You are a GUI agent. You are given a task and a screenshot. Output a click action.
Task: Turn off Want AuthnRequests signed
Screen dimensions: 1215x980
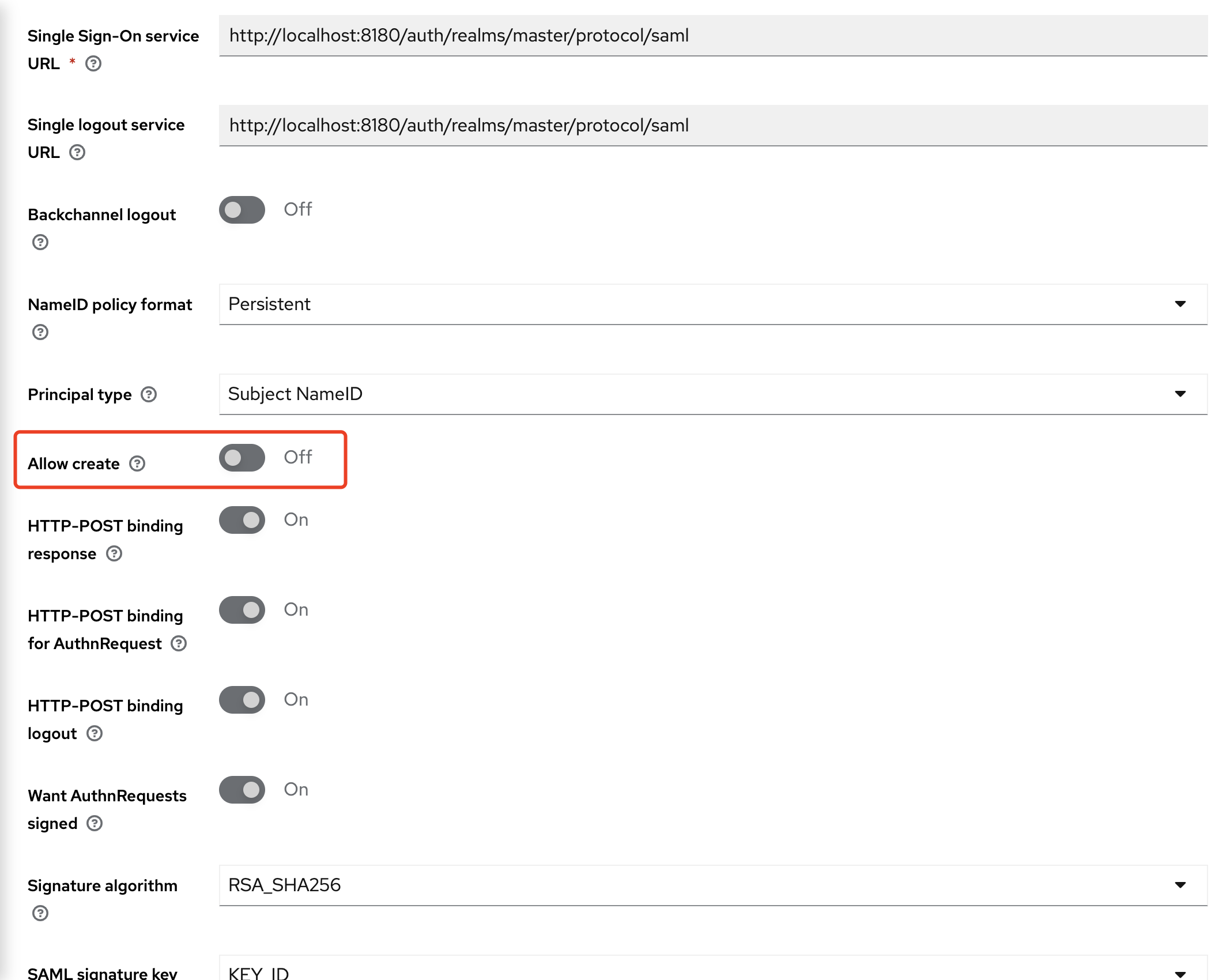[x=242, y=790]
